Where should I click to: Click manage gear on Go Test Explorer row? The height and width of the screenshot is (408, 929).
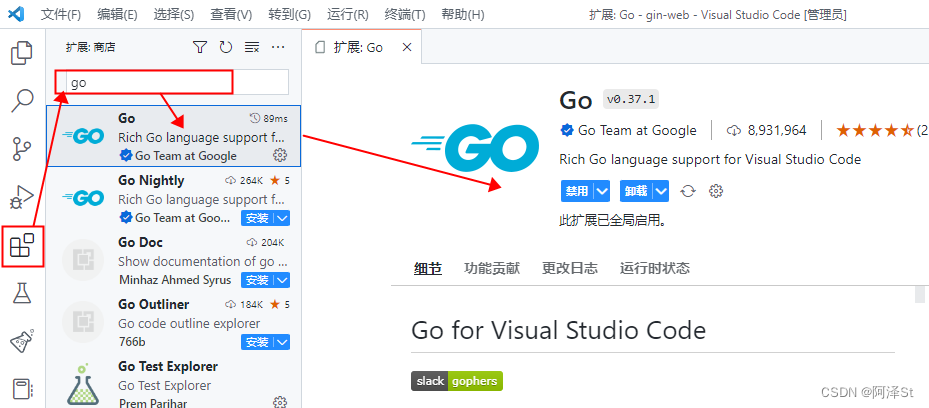280,403
